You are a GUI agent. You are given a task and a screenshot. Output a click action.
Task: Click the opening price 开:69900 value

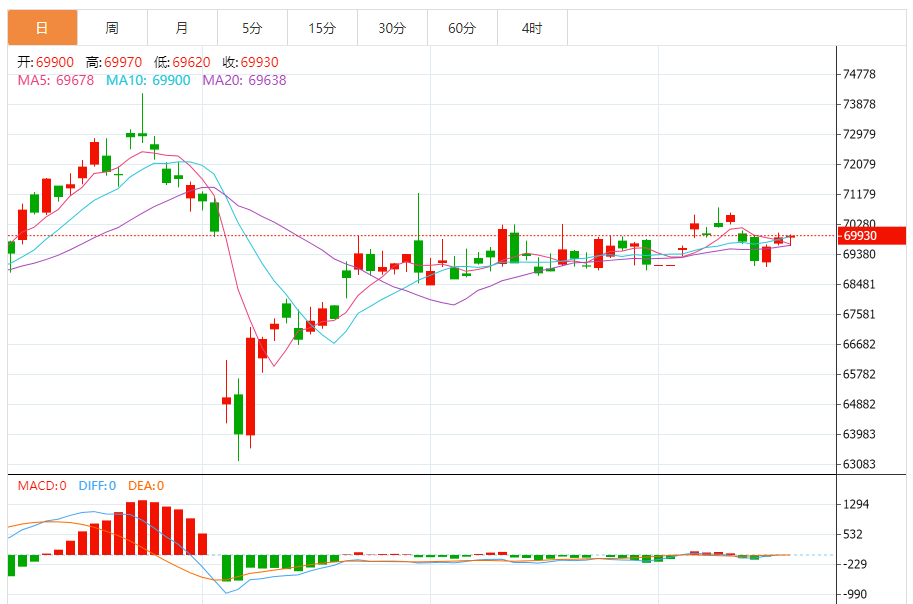[45, 62]
